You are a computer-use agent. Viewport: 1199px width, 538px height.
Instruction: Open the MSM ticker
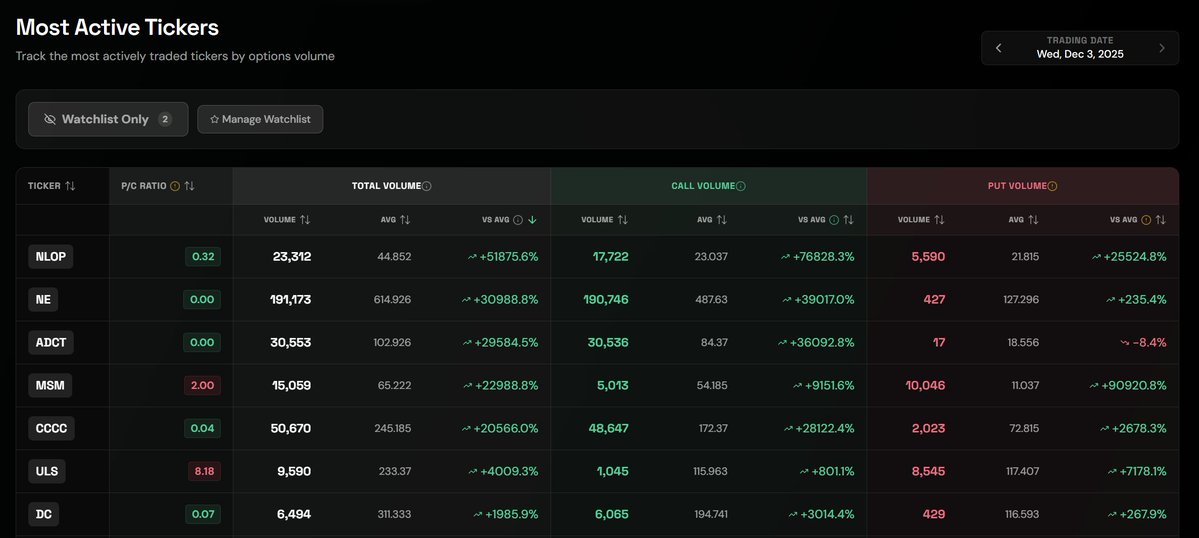point(50,385)
